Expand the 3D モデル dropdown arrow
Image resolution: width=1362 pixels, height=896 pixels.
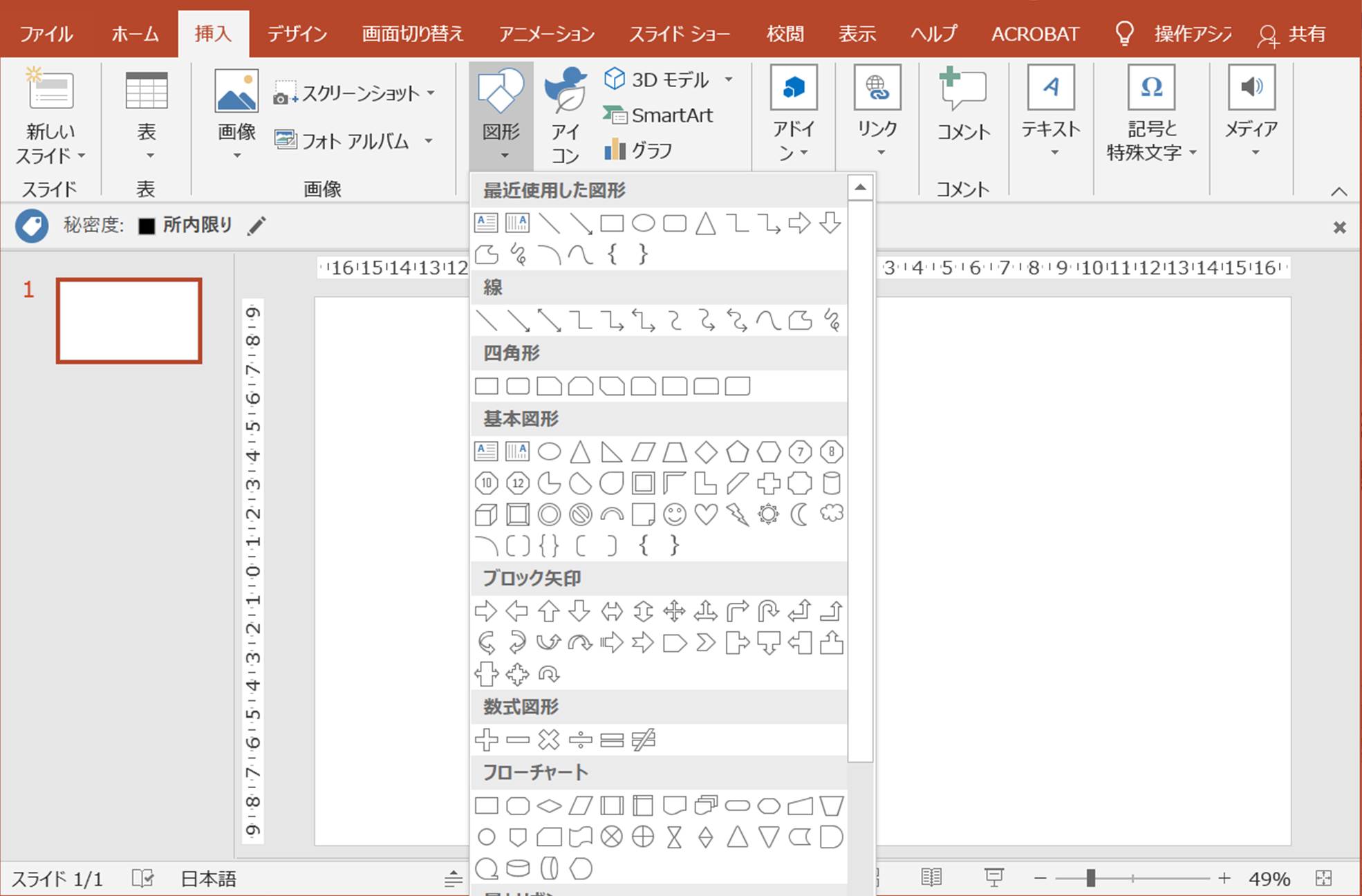pos(729,80)
